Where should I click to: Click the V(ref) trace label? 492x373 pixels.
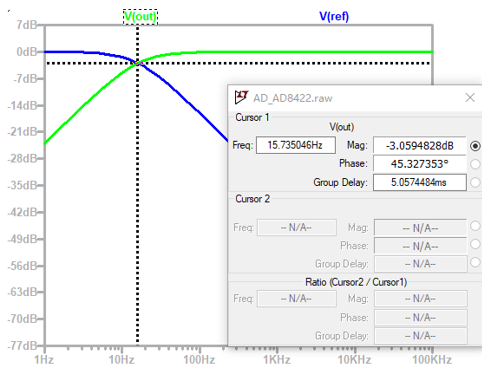pyautogui.click(x=334, y=16)
